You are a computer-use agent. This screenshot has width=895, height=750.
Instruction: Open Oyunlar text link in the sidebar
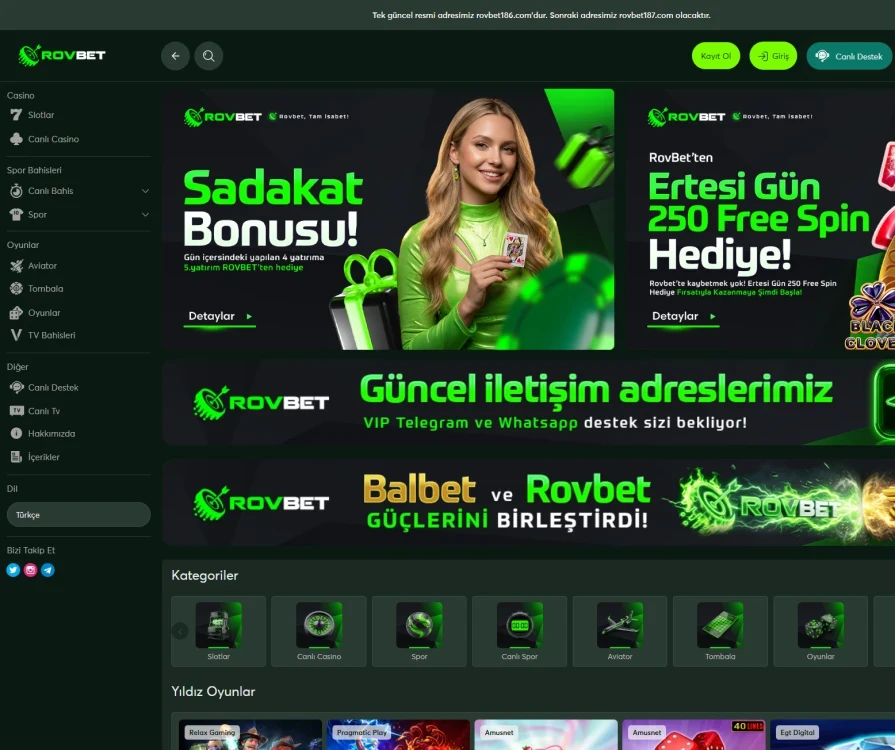[44, 313]
